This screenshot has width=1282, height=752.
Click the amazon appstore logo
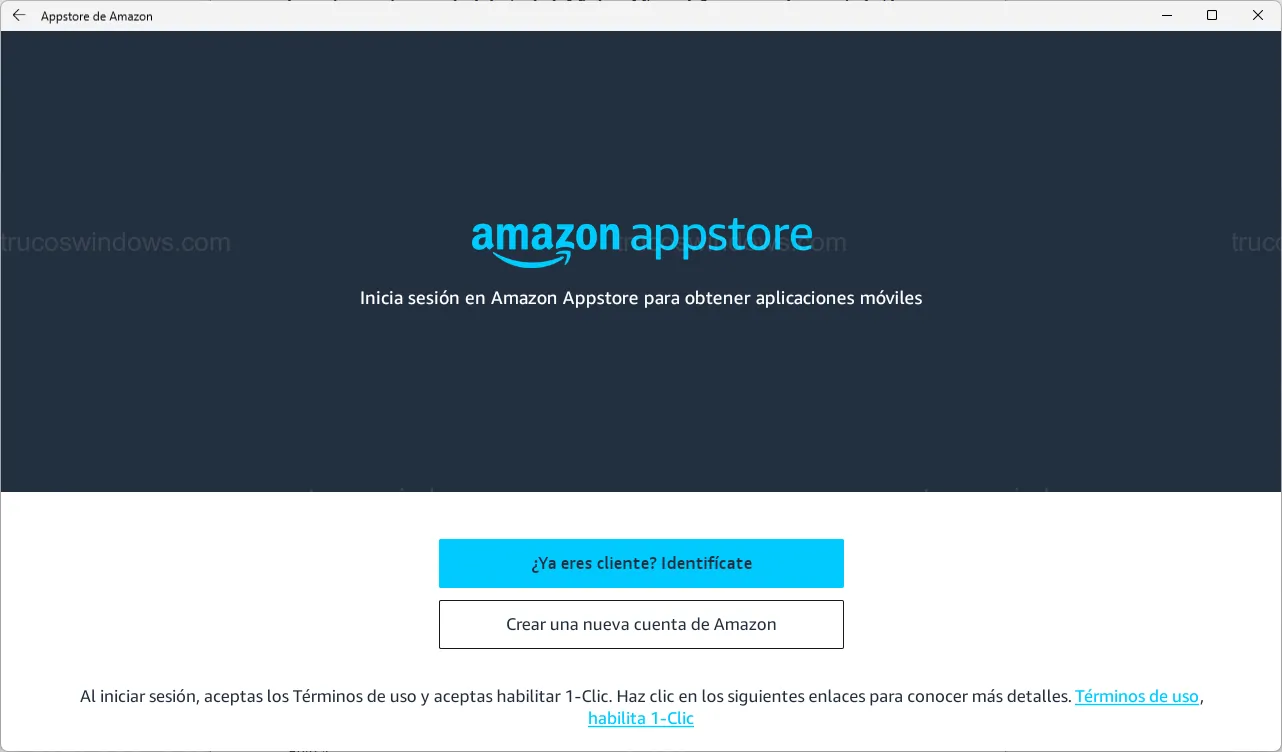pyautogui.click(x=641, y=242)
